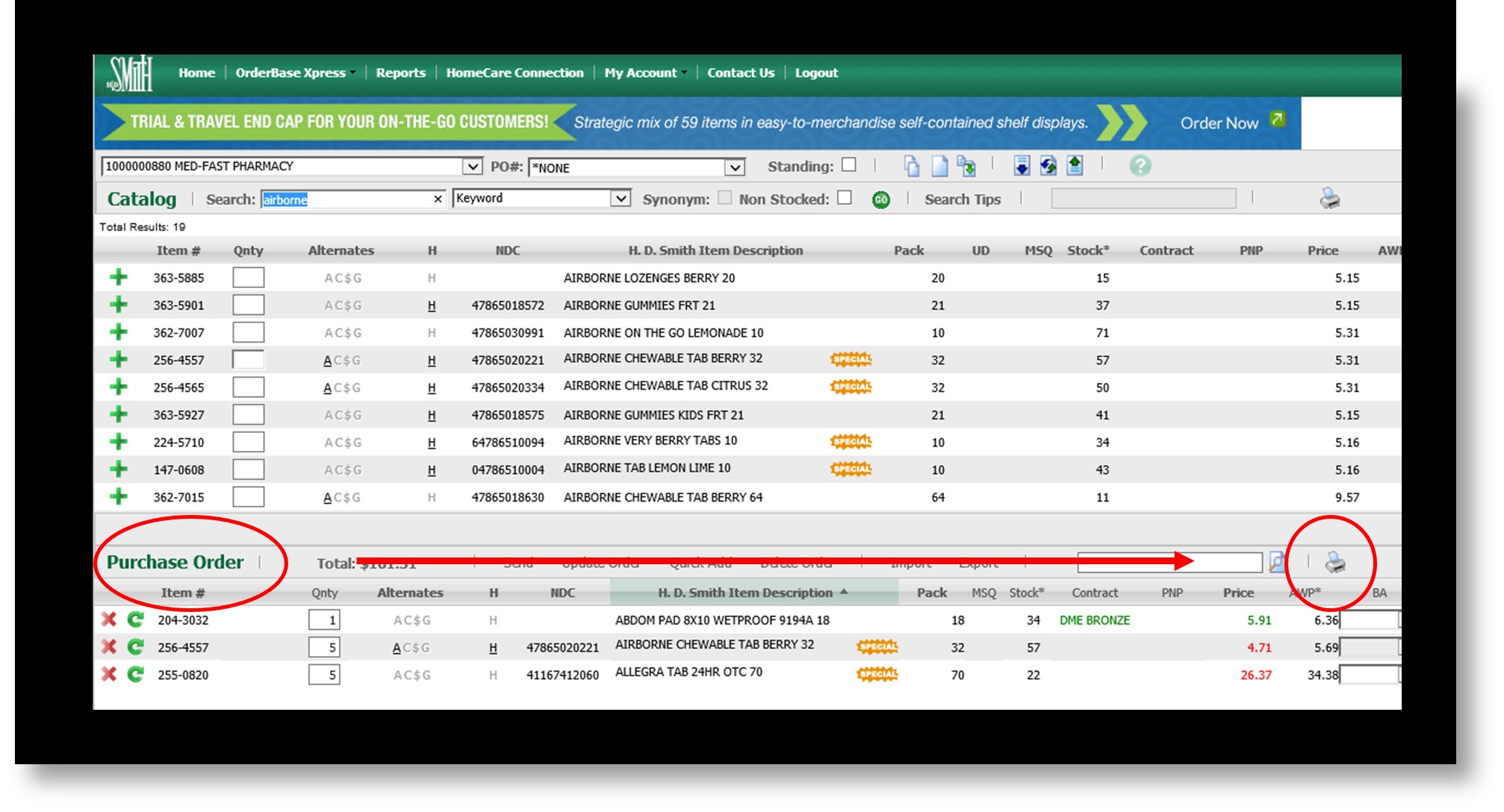Open alternates A link for item 256-4557 in catalog
1504x812 pixels.
click(x=327, y=360)
